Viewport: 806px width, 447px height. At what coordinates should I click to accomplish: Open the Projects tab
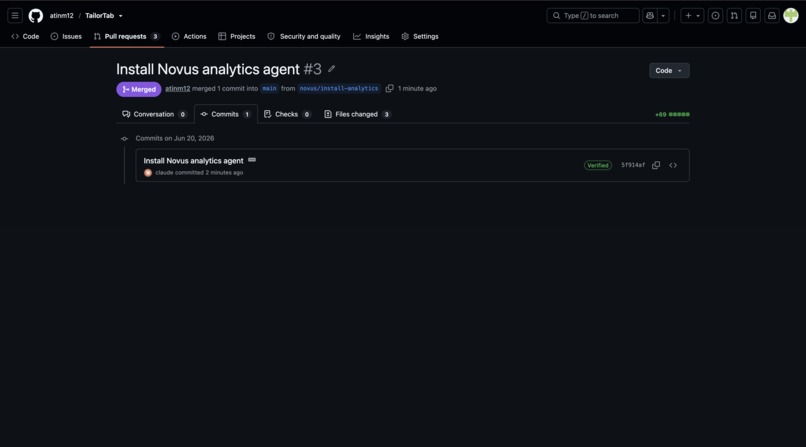236,36
